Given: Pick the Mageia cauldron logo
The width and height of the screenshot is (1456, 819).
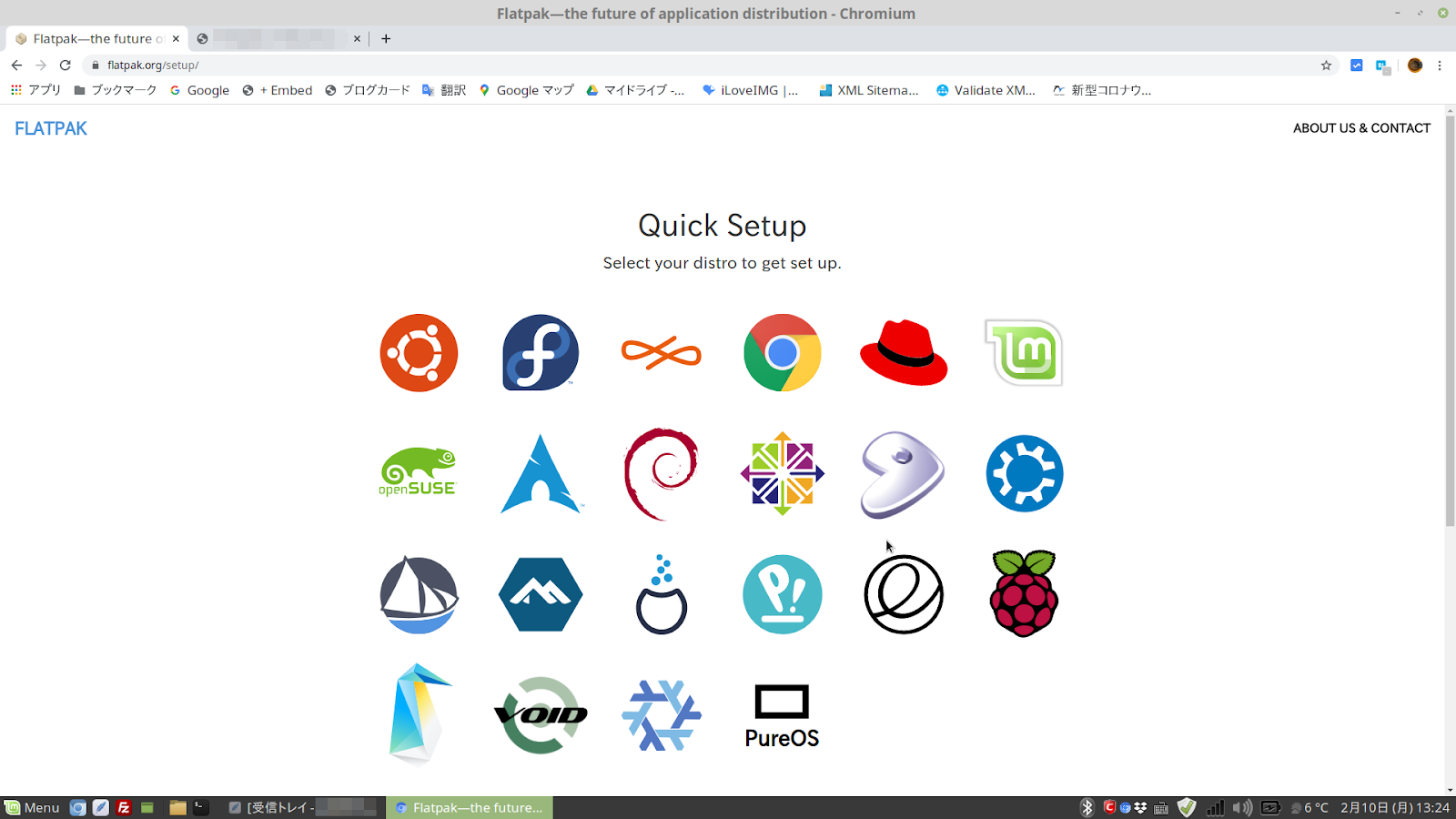Looking at the screenshot, I should (x=662, y=595).
